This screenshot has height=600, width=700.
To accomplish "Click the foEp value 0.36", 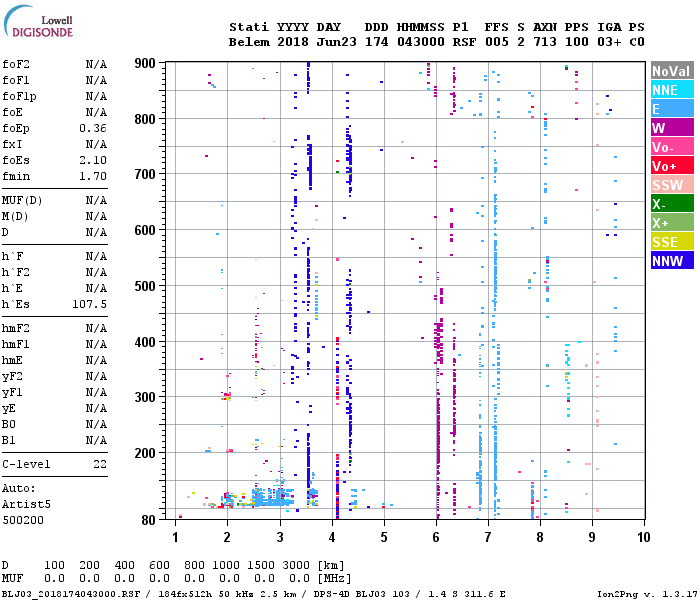I will pyautogui.click(x=93, y=129).
